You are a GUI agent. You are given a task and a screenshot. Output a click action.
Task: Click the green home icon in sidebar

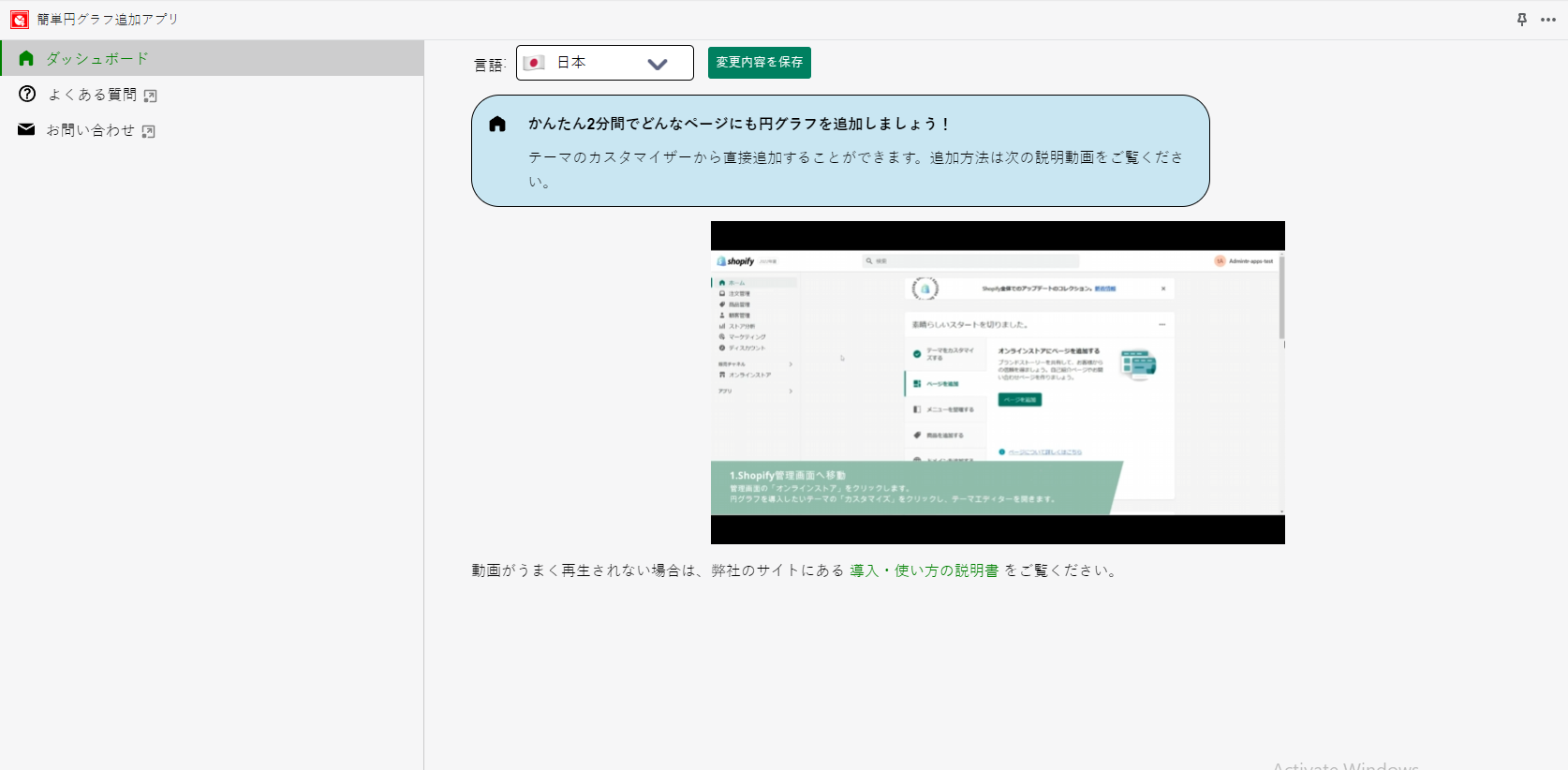[26, 58]
